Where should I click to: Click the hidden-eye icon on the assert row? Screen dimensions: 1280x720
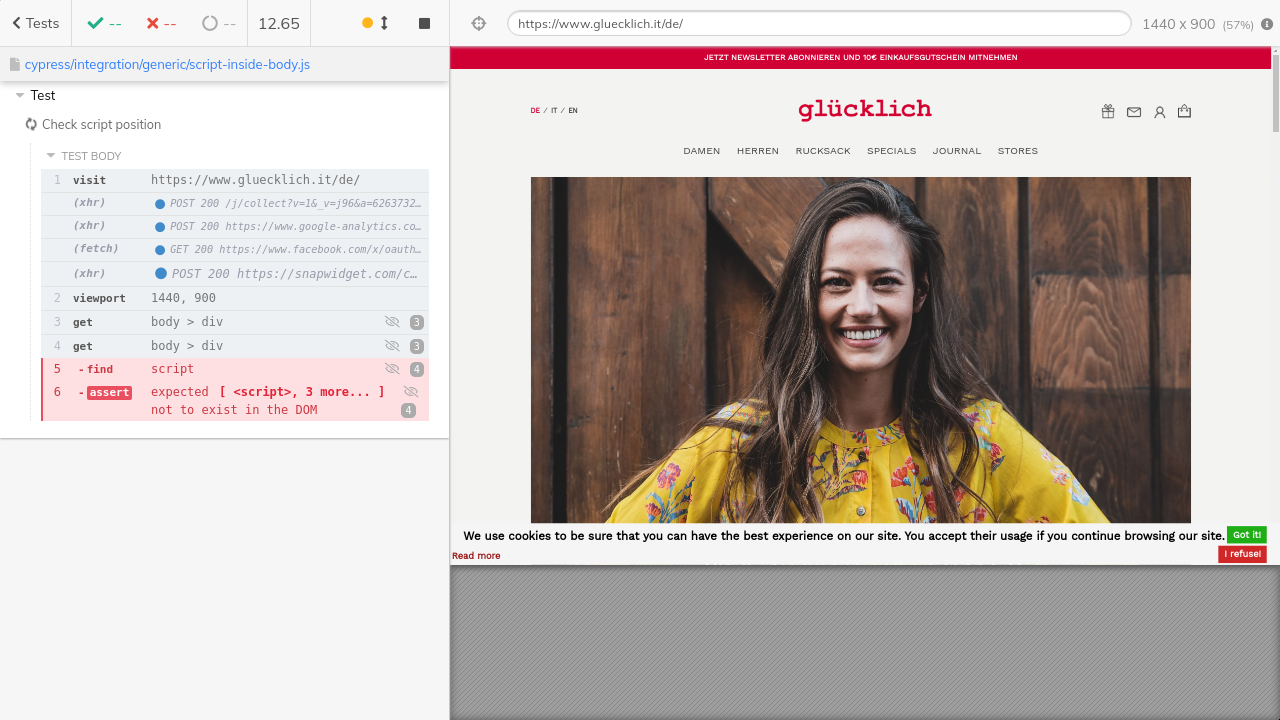click(410, 392)
